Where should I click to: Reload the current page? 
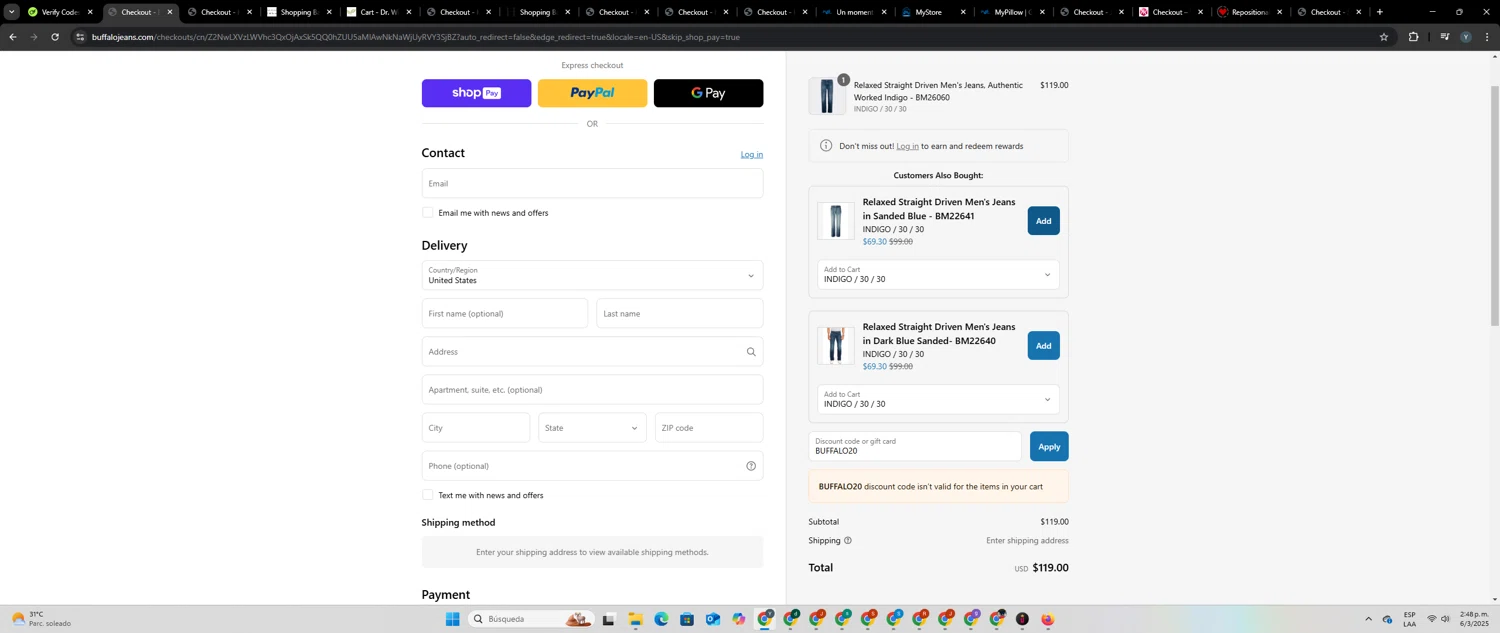tap(54, 37)
